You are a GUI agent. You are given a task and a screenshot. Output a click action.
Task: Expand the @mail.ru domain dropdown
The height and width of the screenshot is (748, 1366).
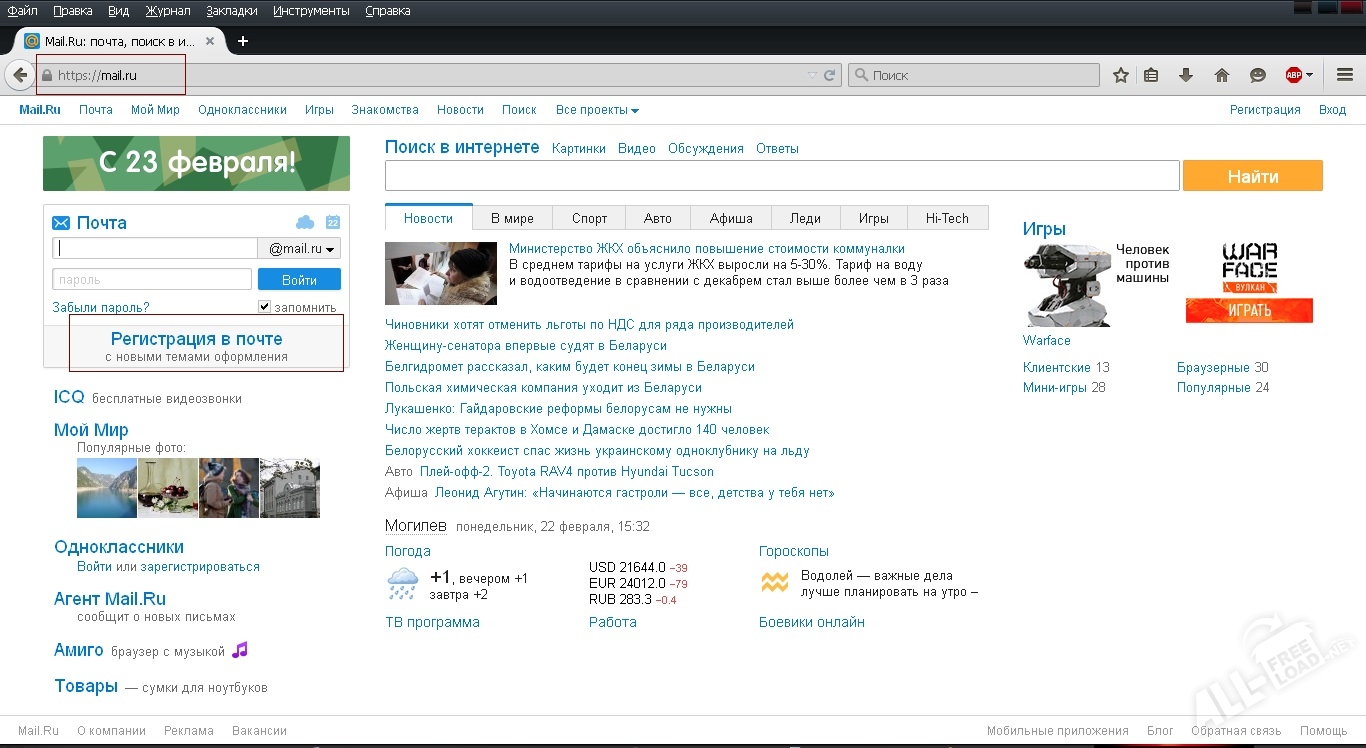point(300,249)
